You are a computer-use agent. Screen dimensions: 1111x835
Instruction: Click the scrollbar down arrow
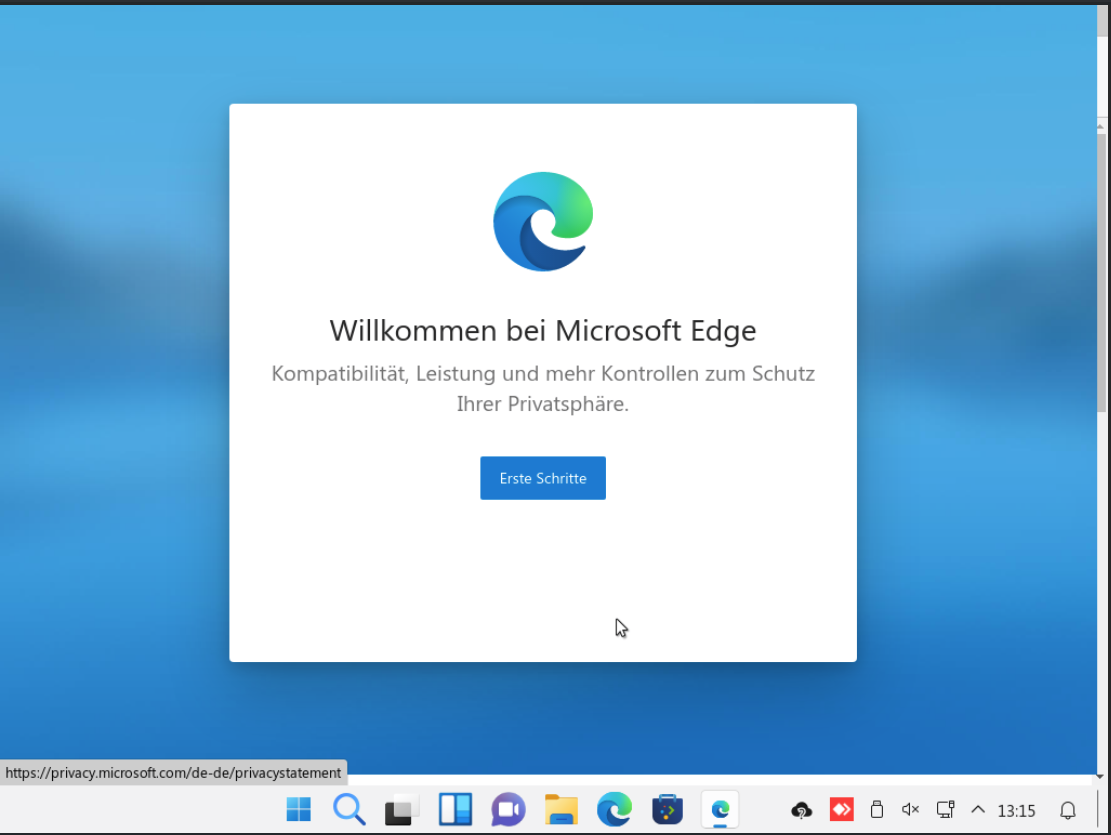pyautogui.click(x=1100, y=777)
